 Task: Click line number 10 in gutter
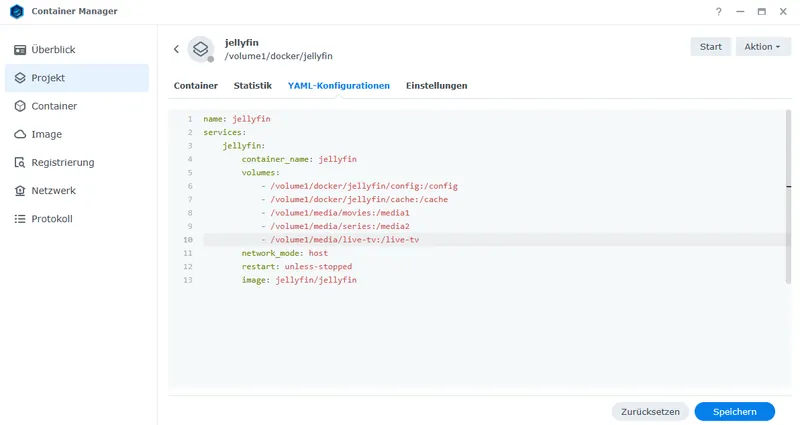[x=188, y=240]
